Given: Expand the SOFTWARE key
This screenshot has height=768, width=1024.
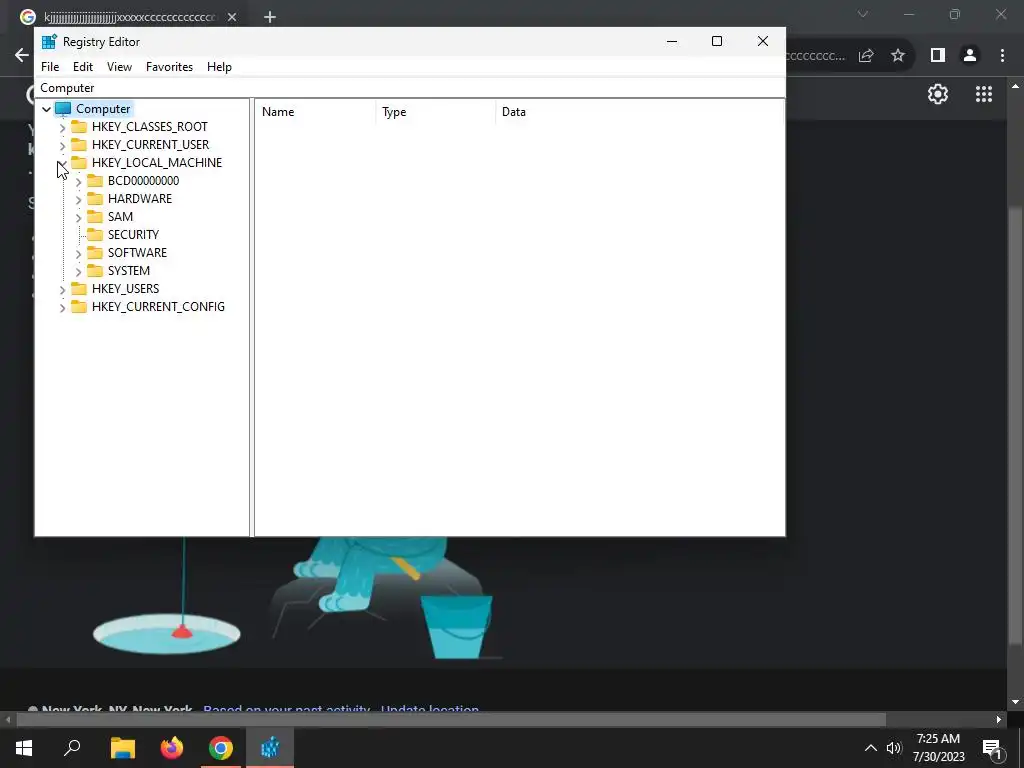Looking at the screenshot, I should 78,253.
